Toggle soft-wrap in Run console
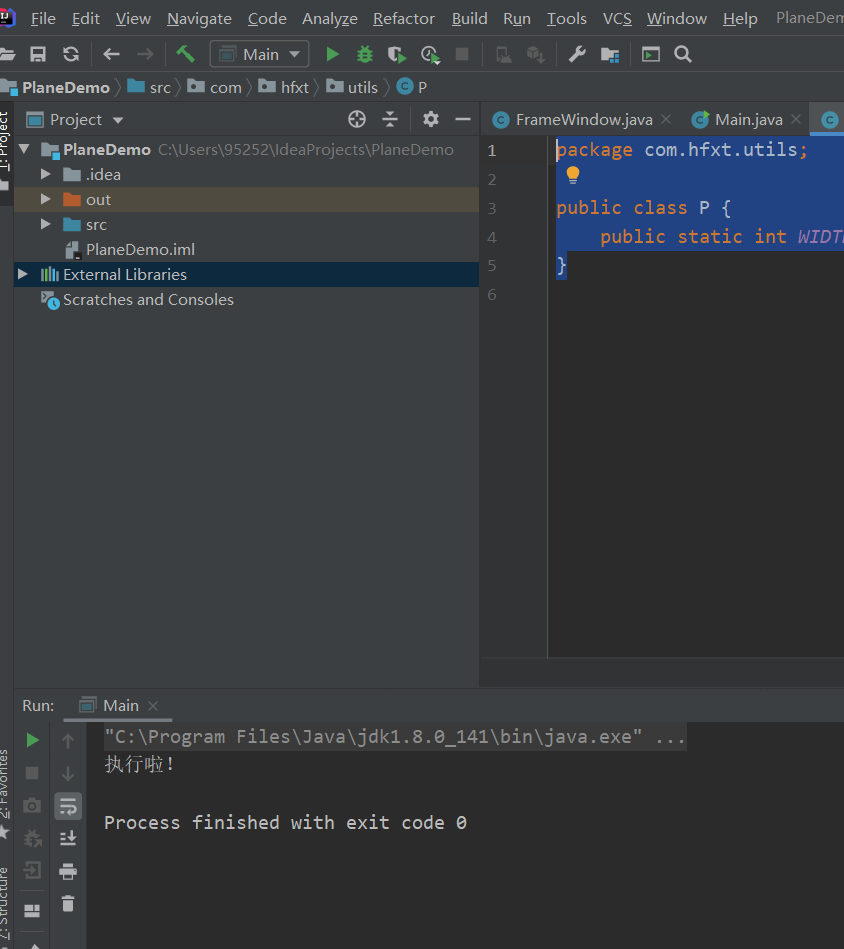The height and width of the screenshot is (949, 844). 68,806
